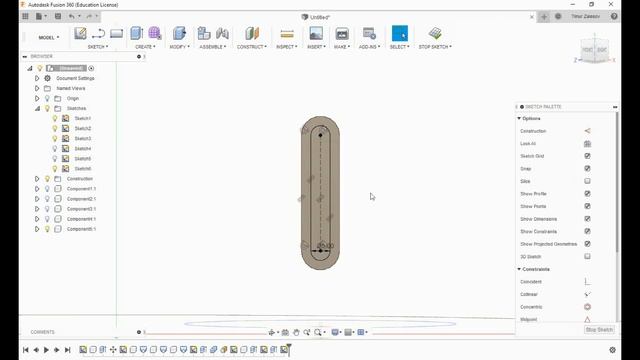
Task: Click the Add-Ins scripts icon
Action: tap(369, 33)
